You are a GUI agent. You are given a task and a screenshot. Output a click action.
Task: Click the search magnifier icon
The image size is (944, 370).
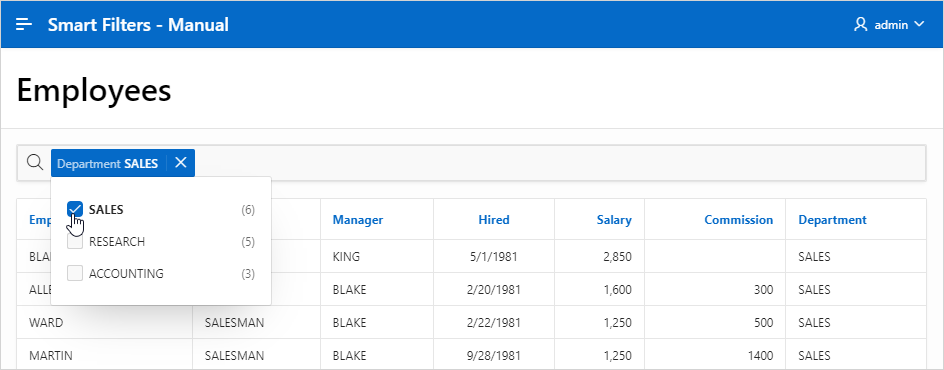pos(36,162)
